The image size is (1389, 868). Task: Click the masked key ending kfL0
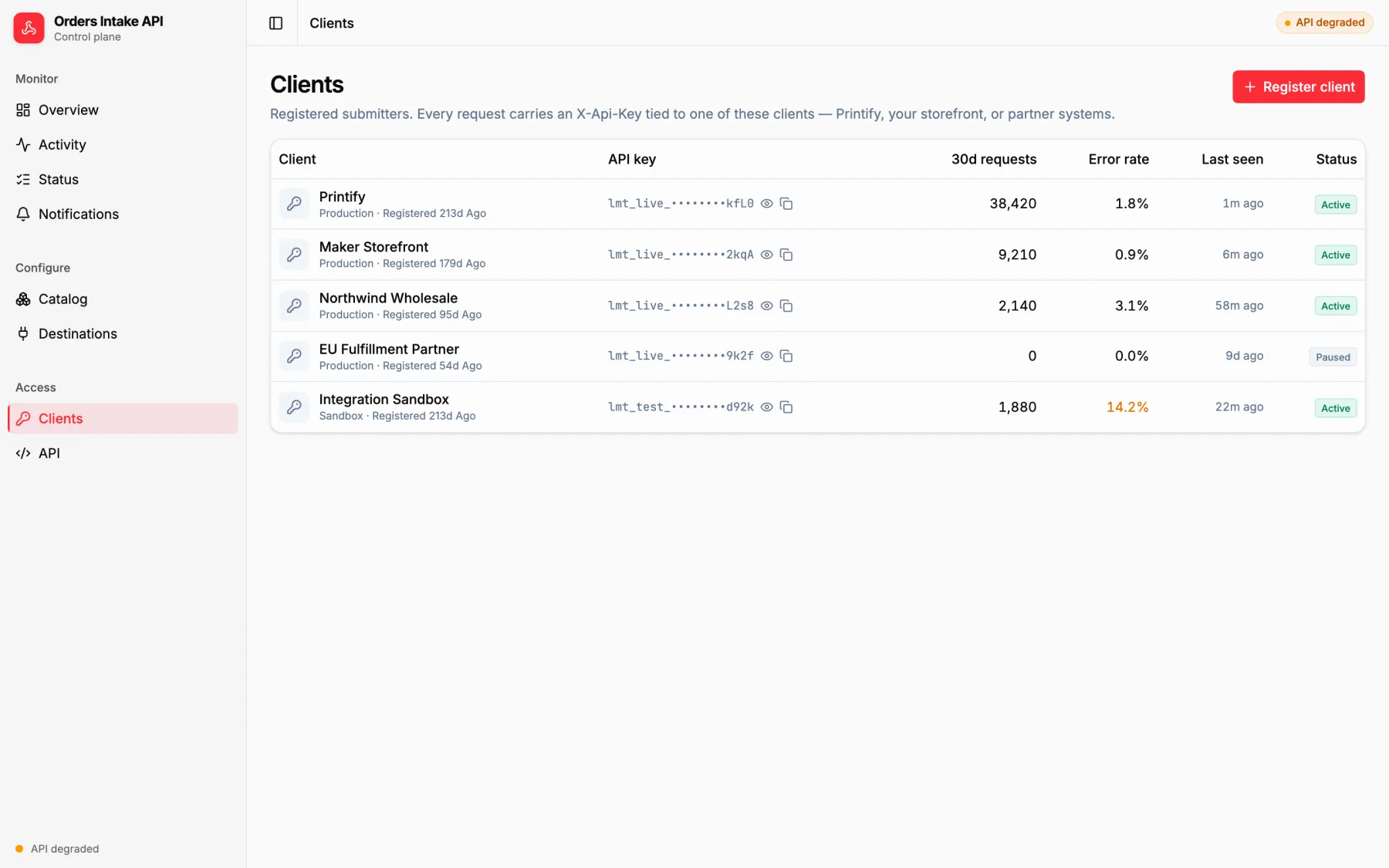pyautogui.click(x=681, y=204)
